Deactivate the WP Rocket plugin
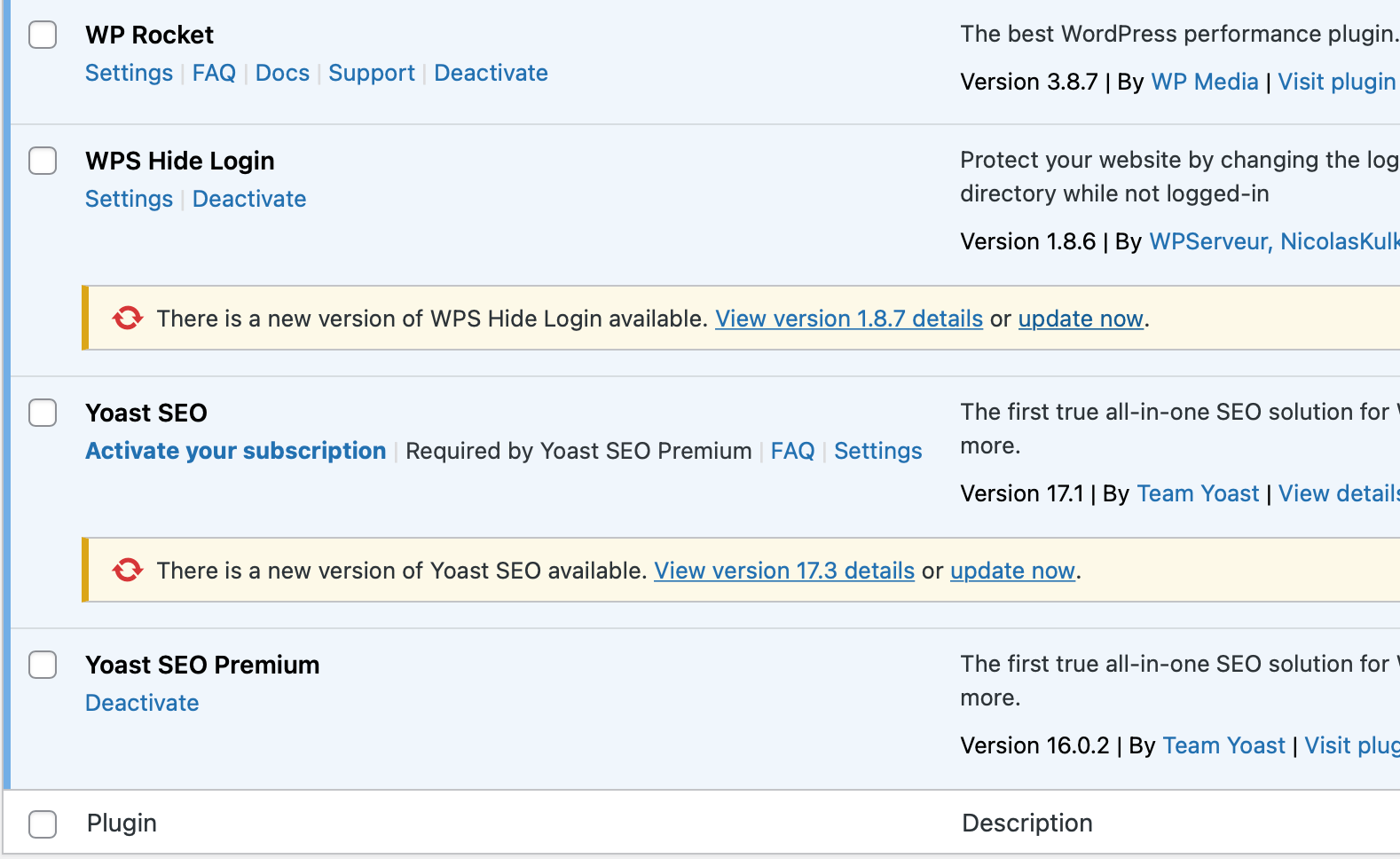This screenshot has height=859, width=1400. [x=491, y=73]
